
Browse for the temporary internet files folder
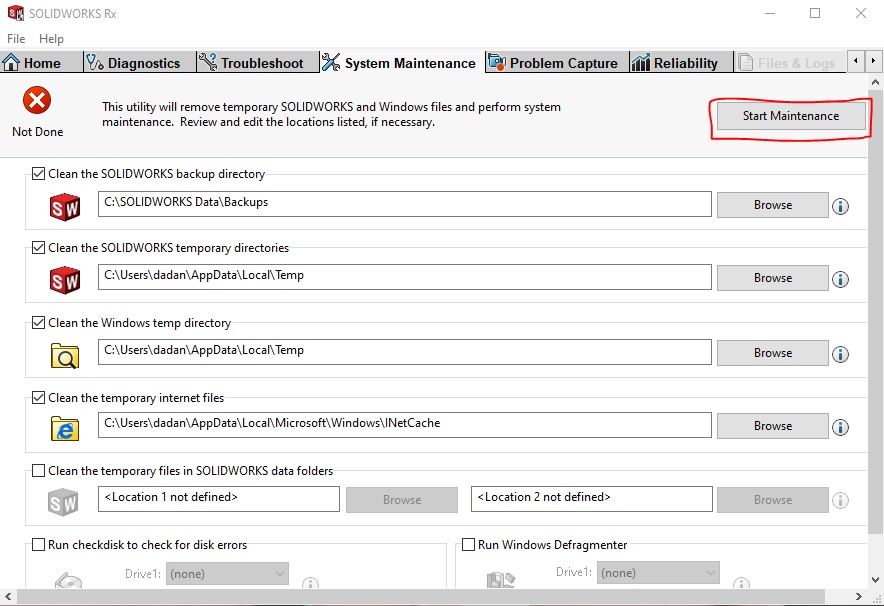click(x=772, y=426)
